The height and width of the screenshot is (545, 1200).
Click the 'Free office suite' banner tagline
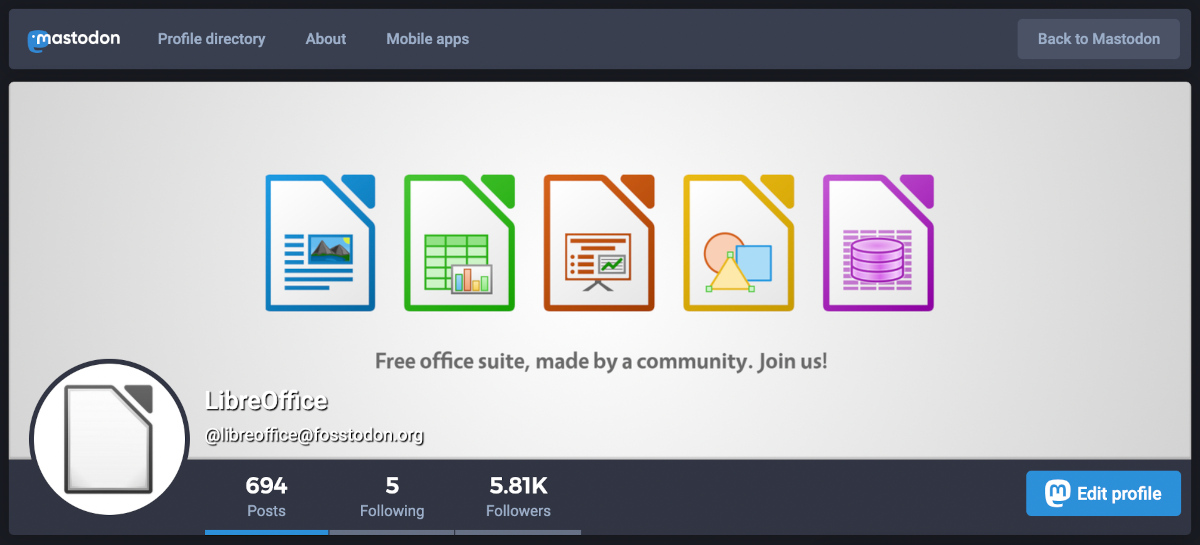pyautogui.click(x=601, y=361)
